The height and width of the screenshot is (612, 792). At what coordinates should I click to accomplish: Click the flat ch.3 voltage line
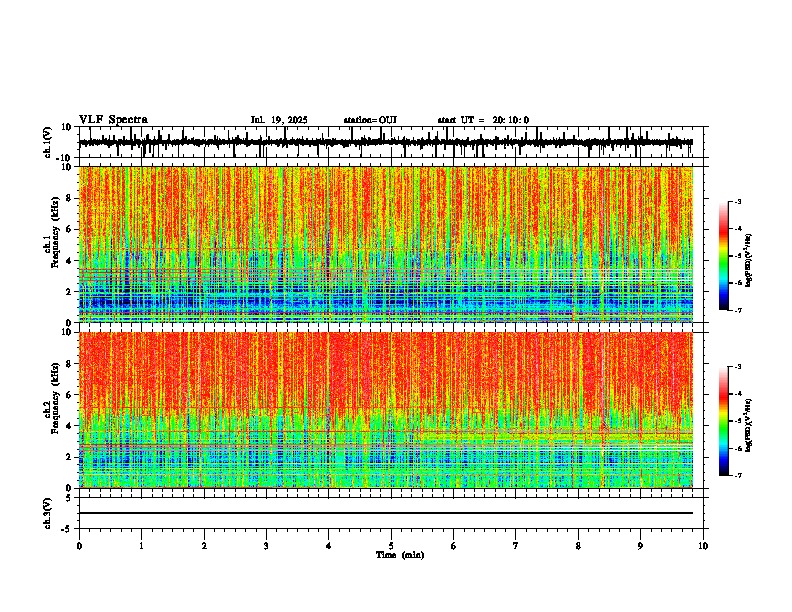(386, 513)
